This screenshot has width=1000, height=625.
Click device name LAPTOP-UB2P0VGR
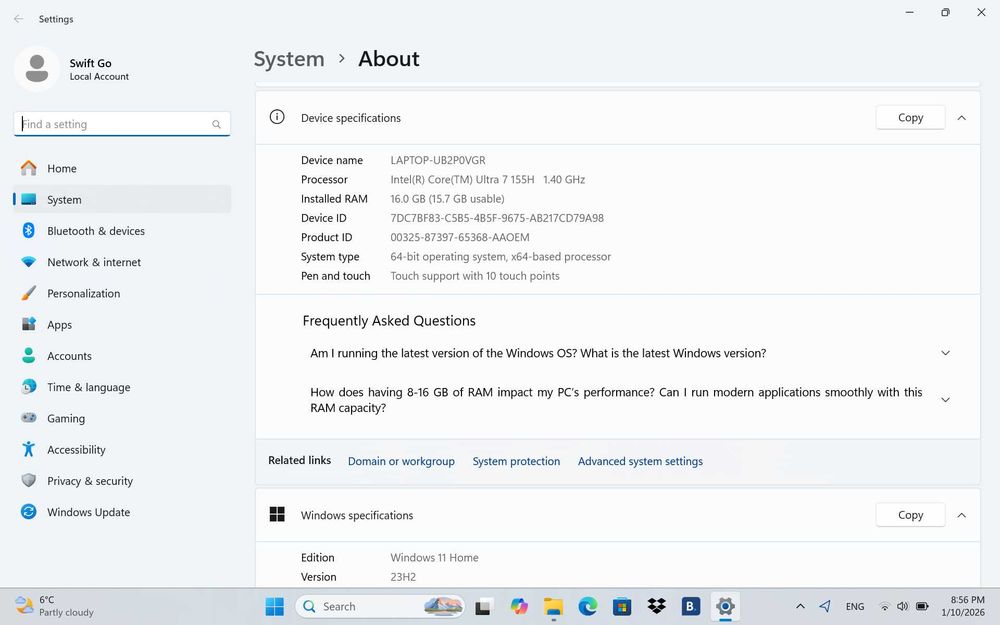click(x=438, y=160)
